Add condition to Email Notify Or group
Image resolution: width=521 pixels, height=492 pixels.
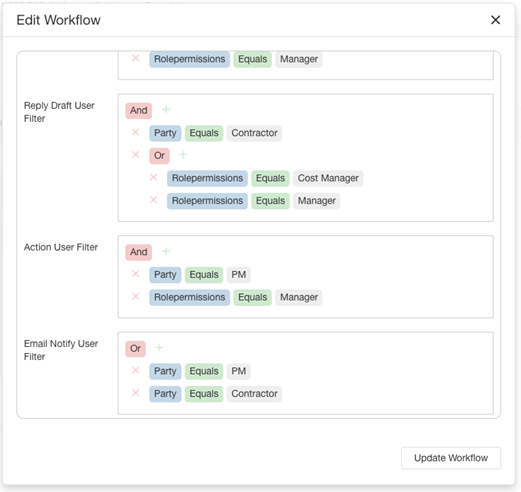pyautogui.click(x=159, y=348)
